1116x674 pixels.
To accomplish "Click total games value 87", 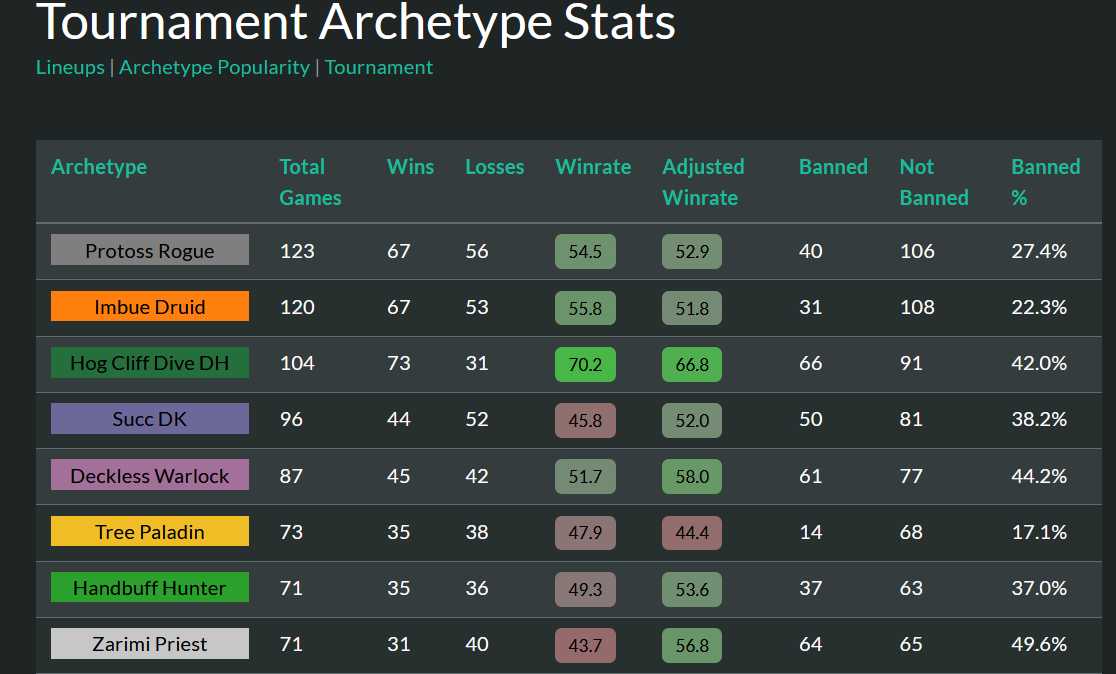I will 291,475.
